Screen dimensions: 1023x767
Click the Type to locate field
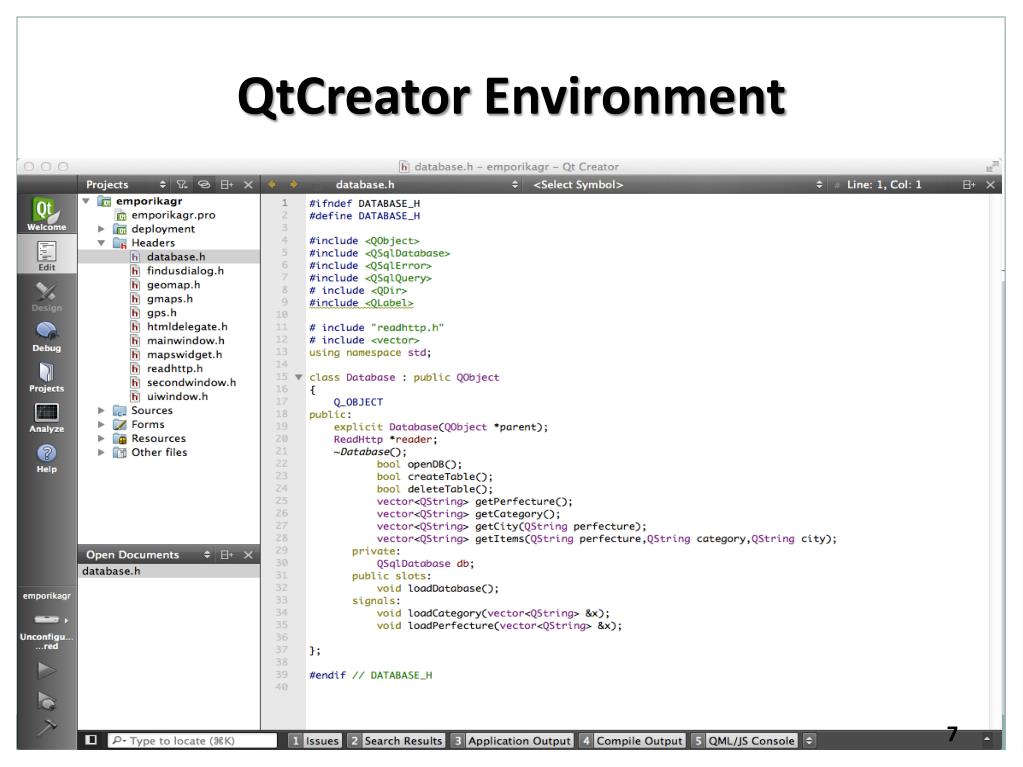pos(192,741)
